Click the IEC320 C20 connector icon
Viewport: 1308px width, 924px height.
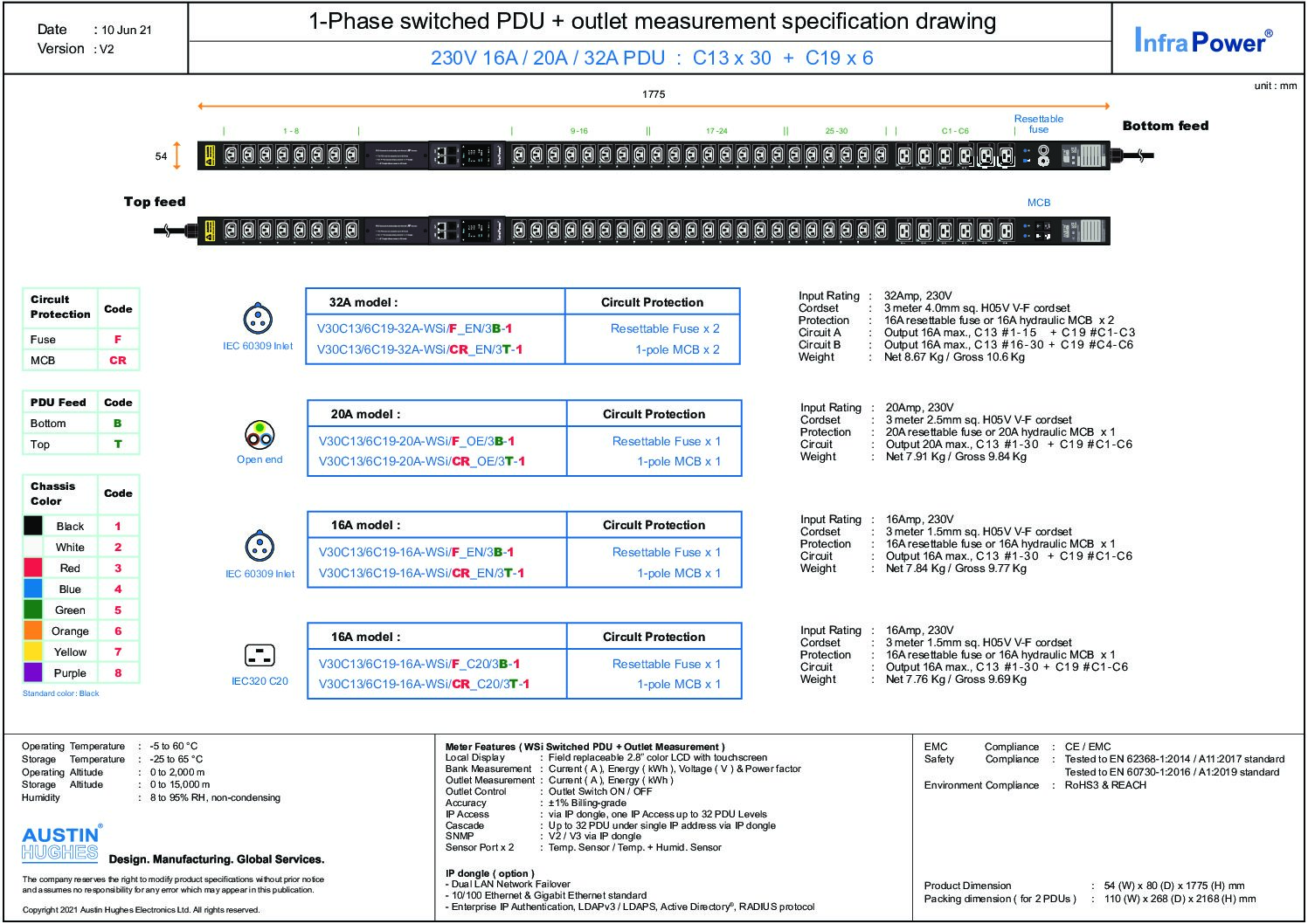(260, 655)
